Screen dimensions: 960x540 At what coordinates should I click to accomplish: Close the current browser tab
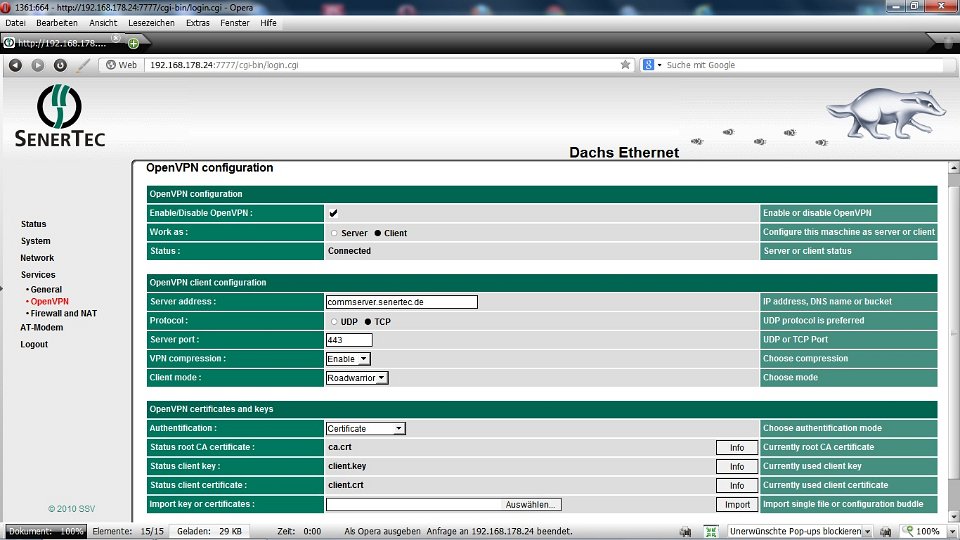pyautogui.click(x=116, y=39)
